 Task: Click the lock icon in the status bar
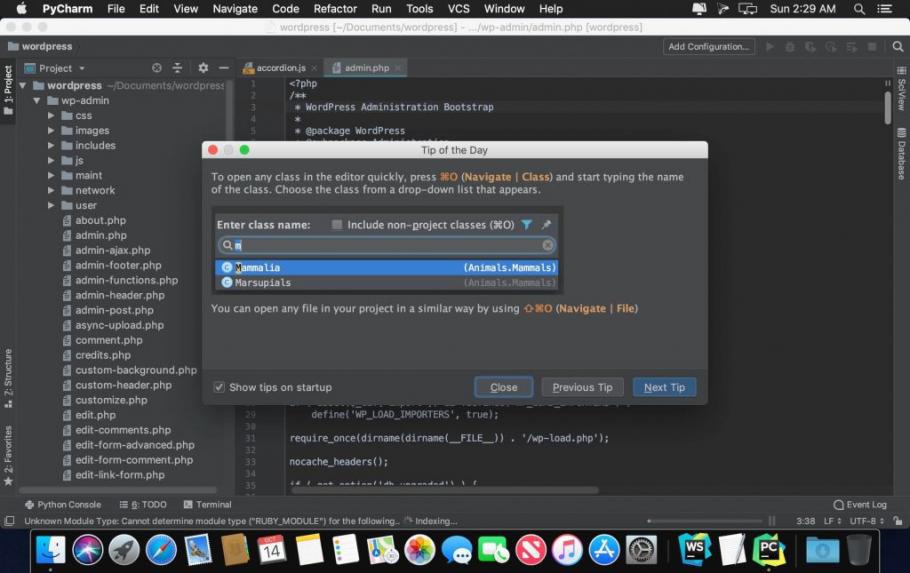(898, 521)
